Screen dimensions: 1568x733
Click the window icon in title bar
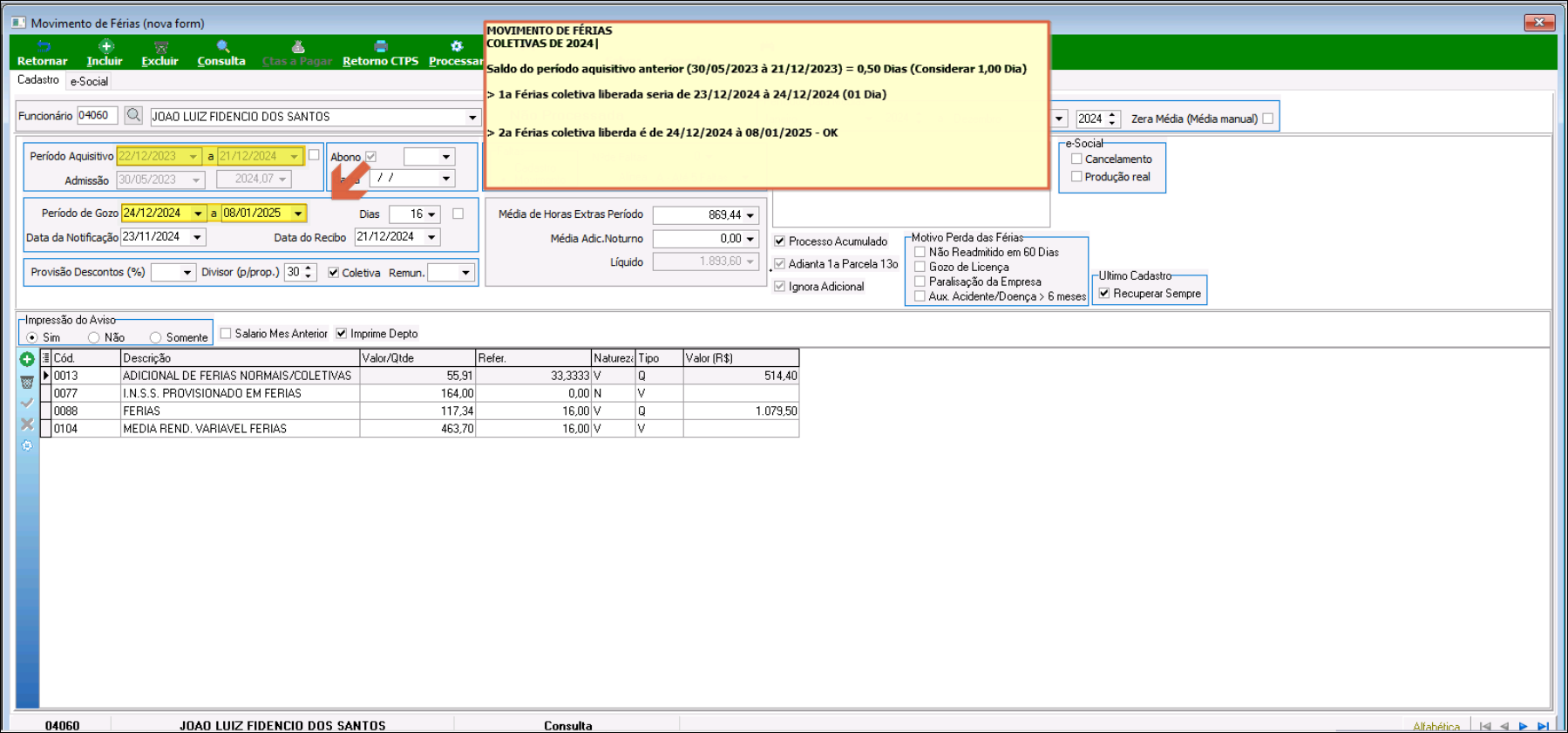18,23
